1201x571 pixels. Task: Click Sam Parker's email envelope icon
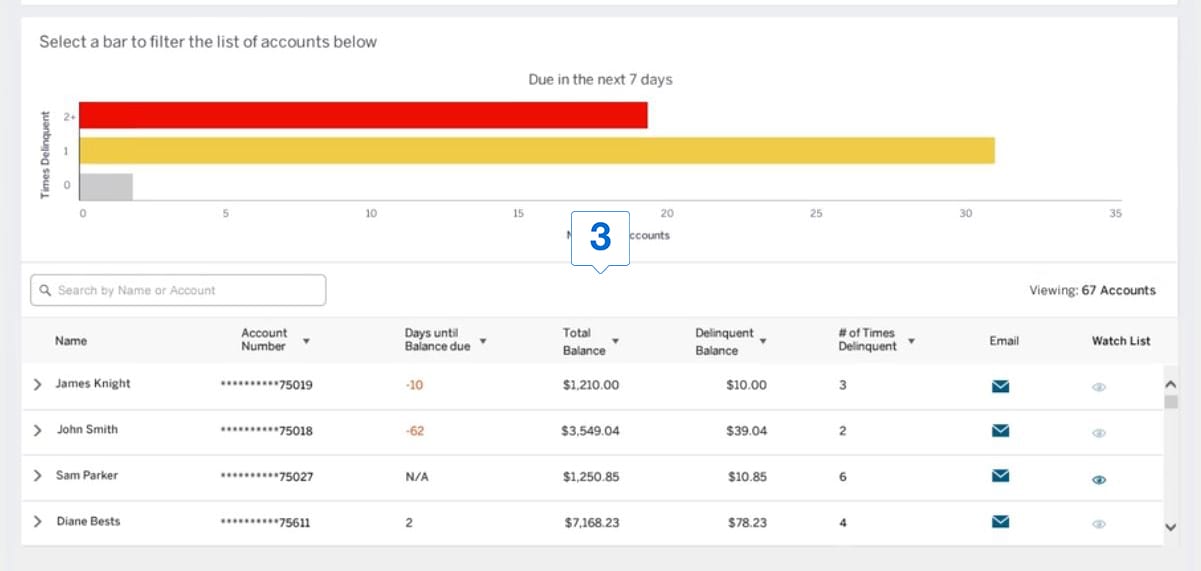pos(1000,477)
